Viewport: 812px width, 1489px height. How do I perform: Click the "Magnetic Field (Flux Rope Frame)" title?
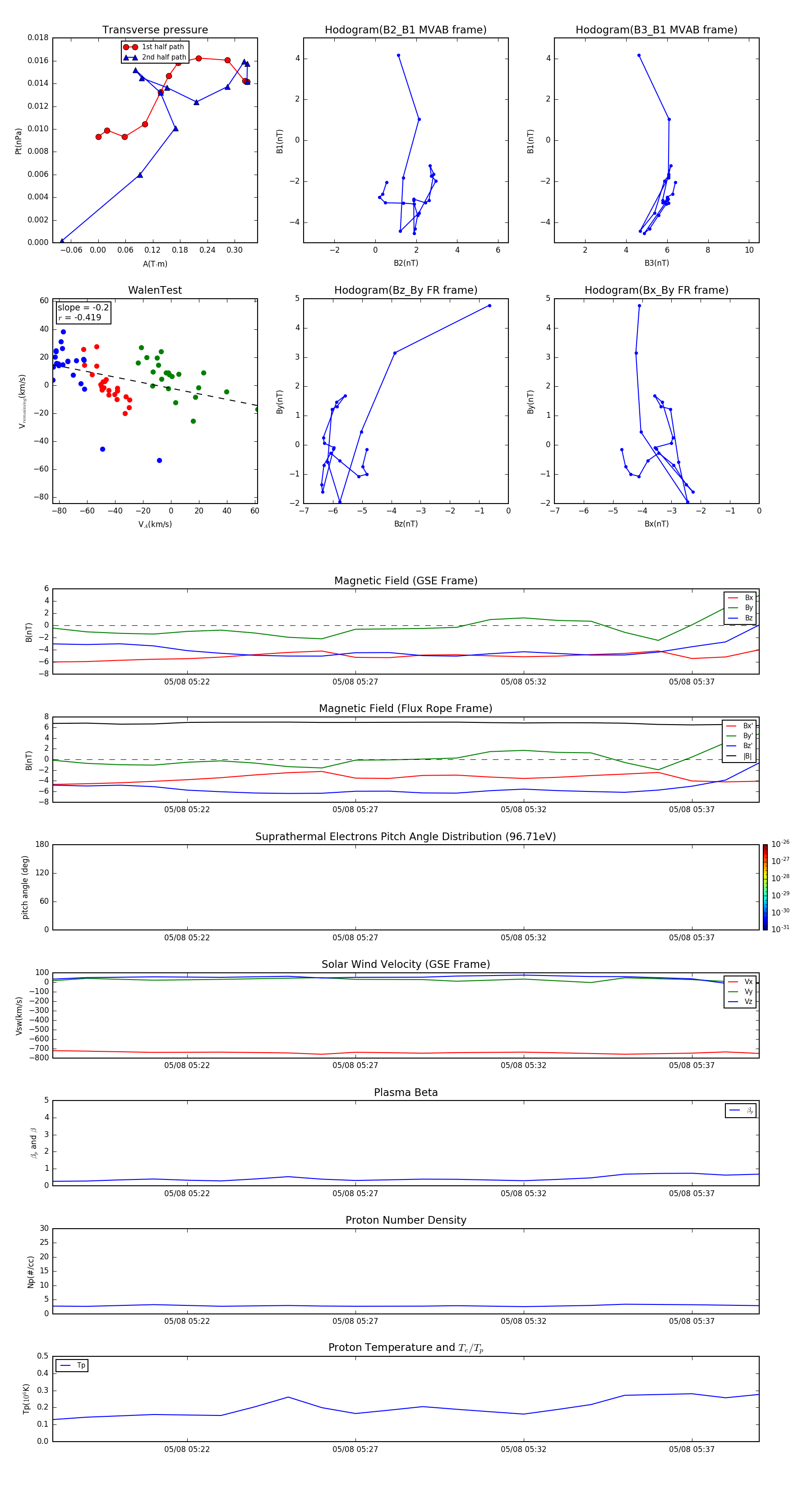click(406, 708)
